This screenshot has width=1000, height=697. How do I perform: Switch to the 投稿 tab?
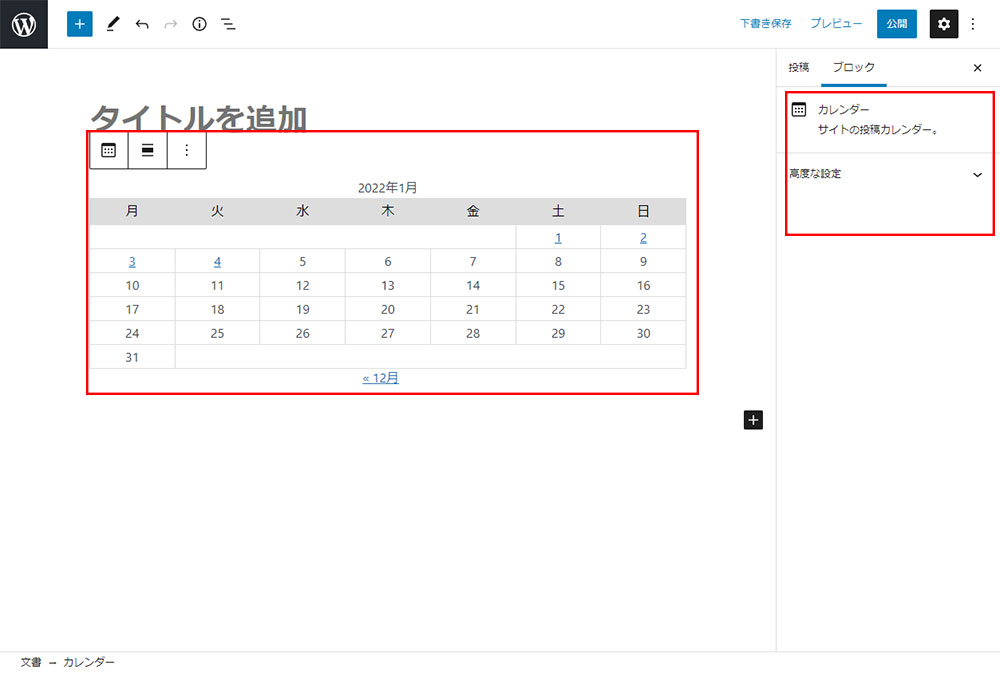click(x=798, y=68)
